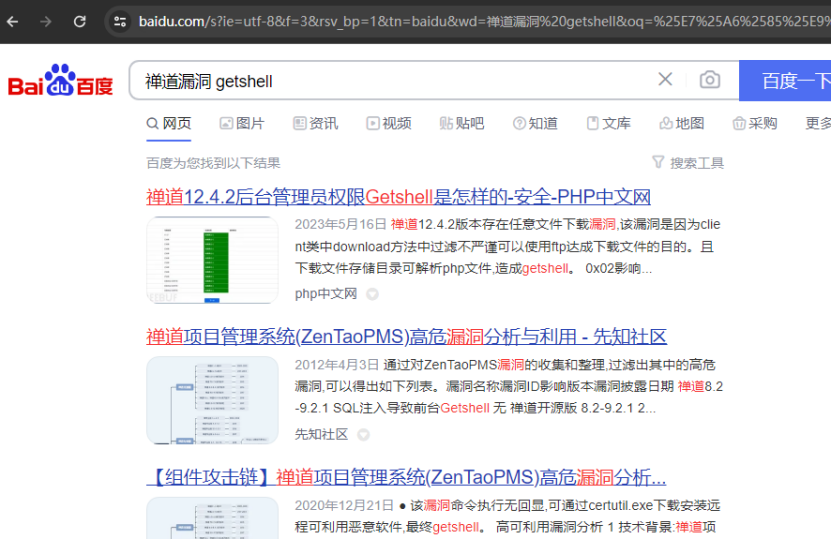Click the address bar URL

tap(484, 22)
